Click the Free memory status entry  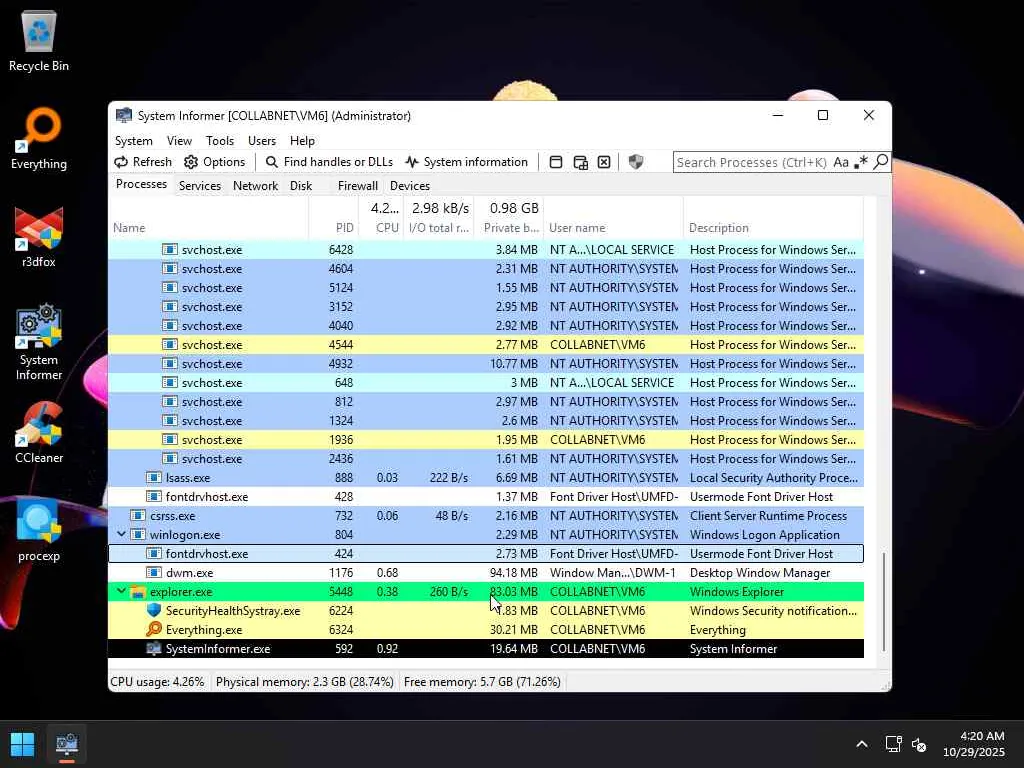pos(482,682)
